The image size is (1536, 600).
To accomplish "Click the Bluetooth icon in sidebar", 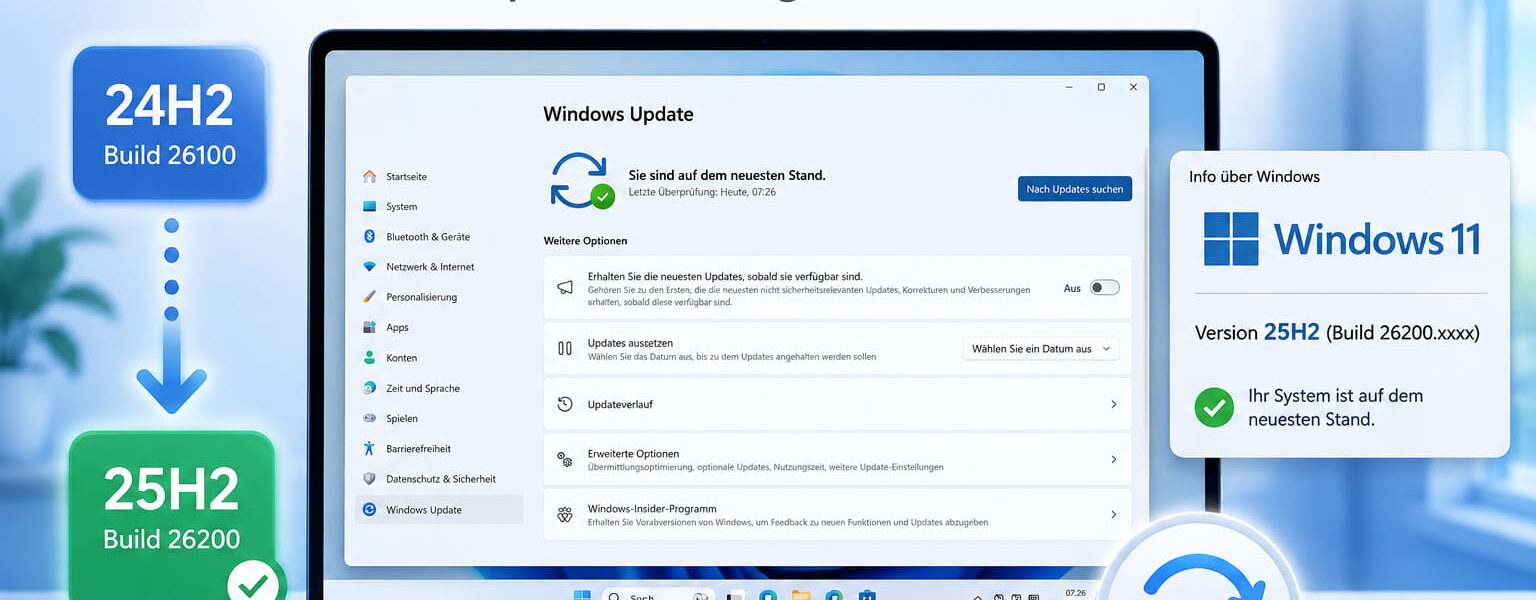I will pyautogui.click(x=369, y=237).
